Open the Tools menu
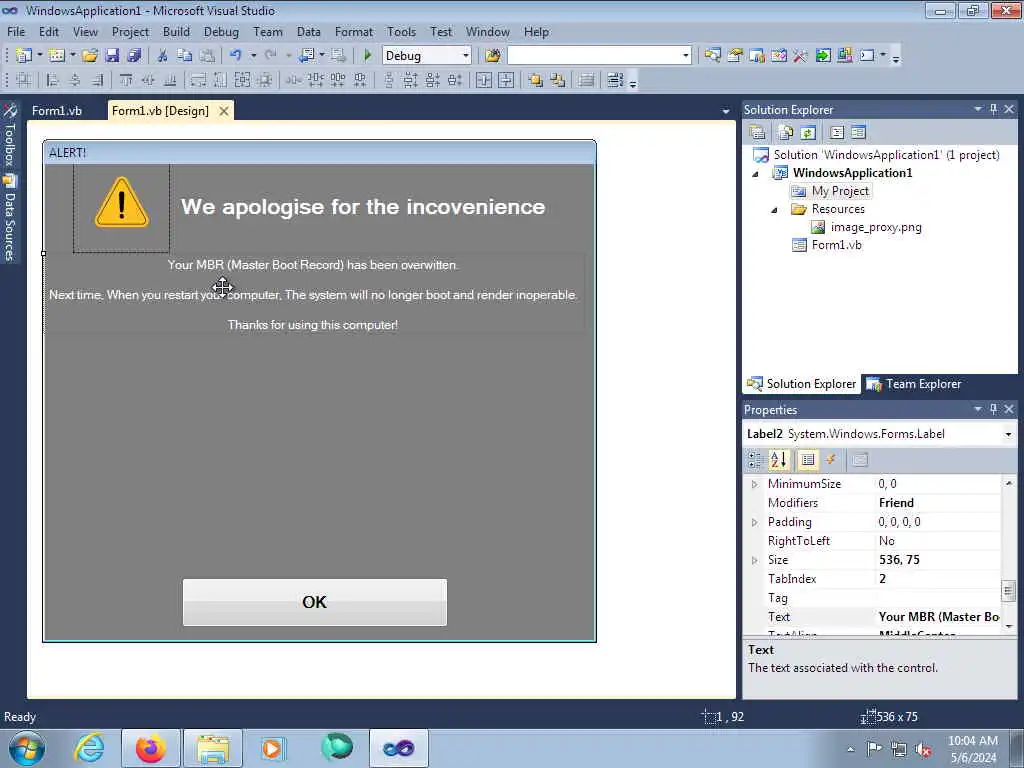This screenshot has height=768, width=1024. click(401, 31)
